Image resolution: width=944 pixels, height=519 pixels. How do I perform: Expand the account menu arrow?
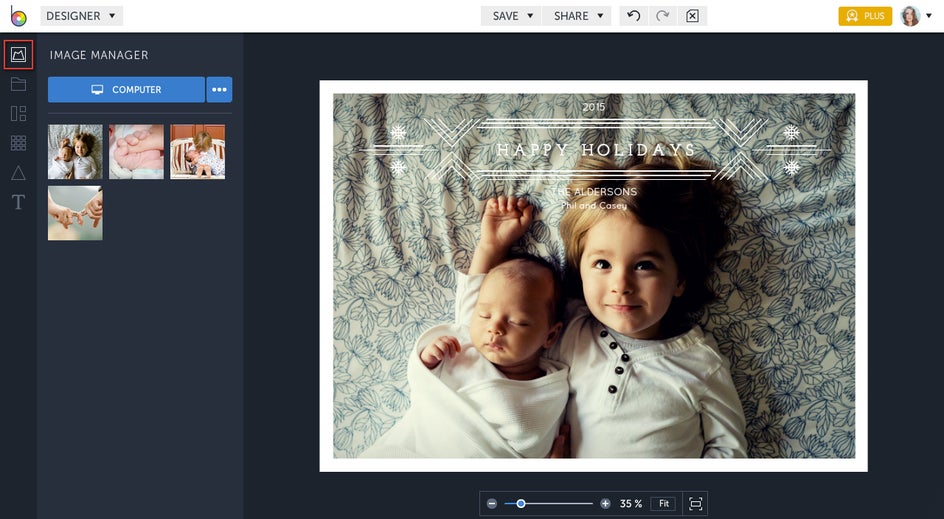929,16
